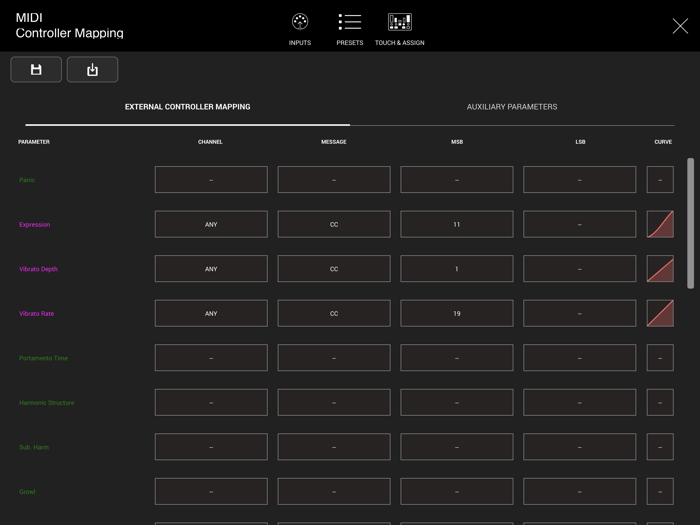Select the Panic parameter label
700x525 pixels.
(x=27, y=180)
